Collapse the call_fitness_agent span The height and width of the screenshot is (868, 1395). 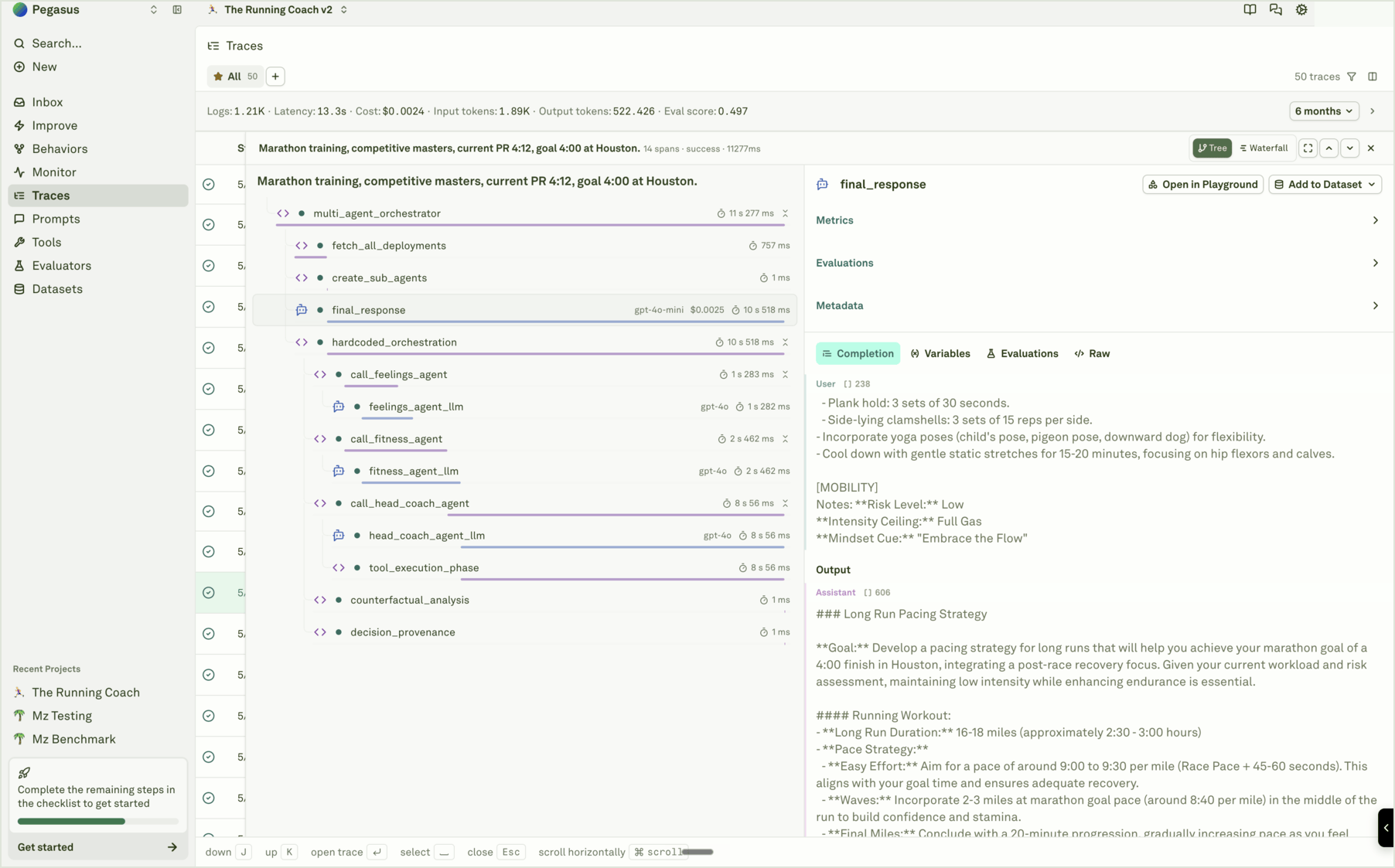[x=785, y=439]
